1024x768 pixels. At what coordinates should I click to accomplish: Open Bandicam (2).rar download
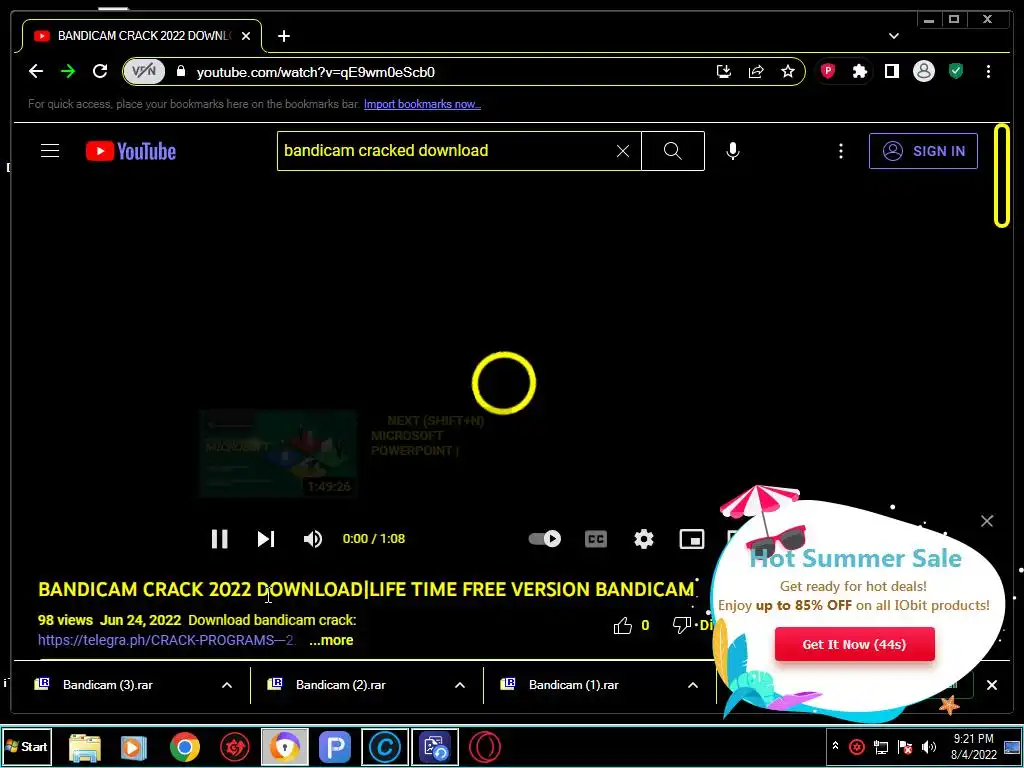tap(340, 684)
